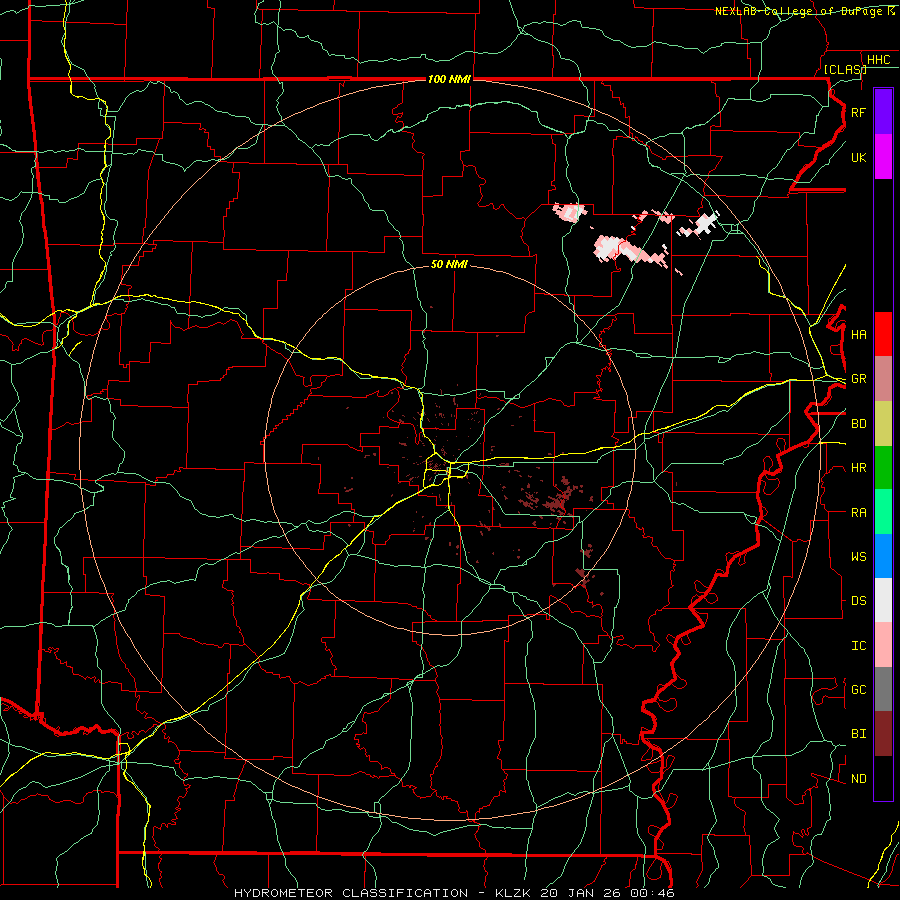Click the GC legend label
This screenshot has width=900, height=900.
858,690
